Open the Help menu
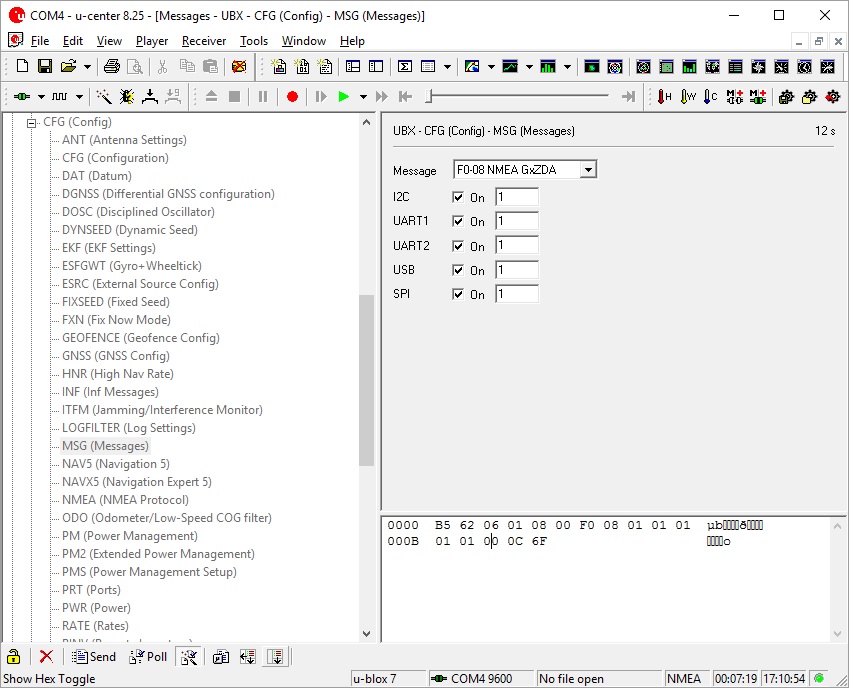Screen dimensions: 849x688 point(352,41)
